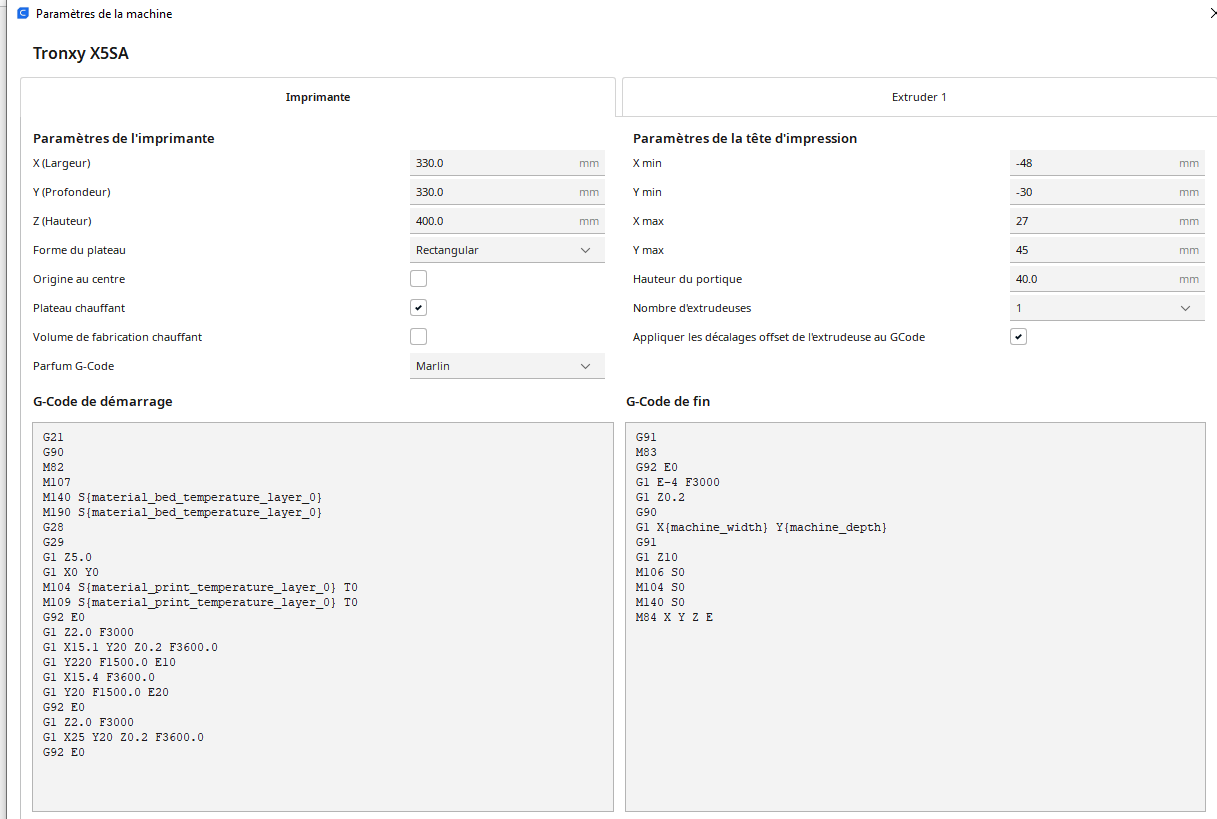Click the Y (Profondeur) input field

(507, 192)
